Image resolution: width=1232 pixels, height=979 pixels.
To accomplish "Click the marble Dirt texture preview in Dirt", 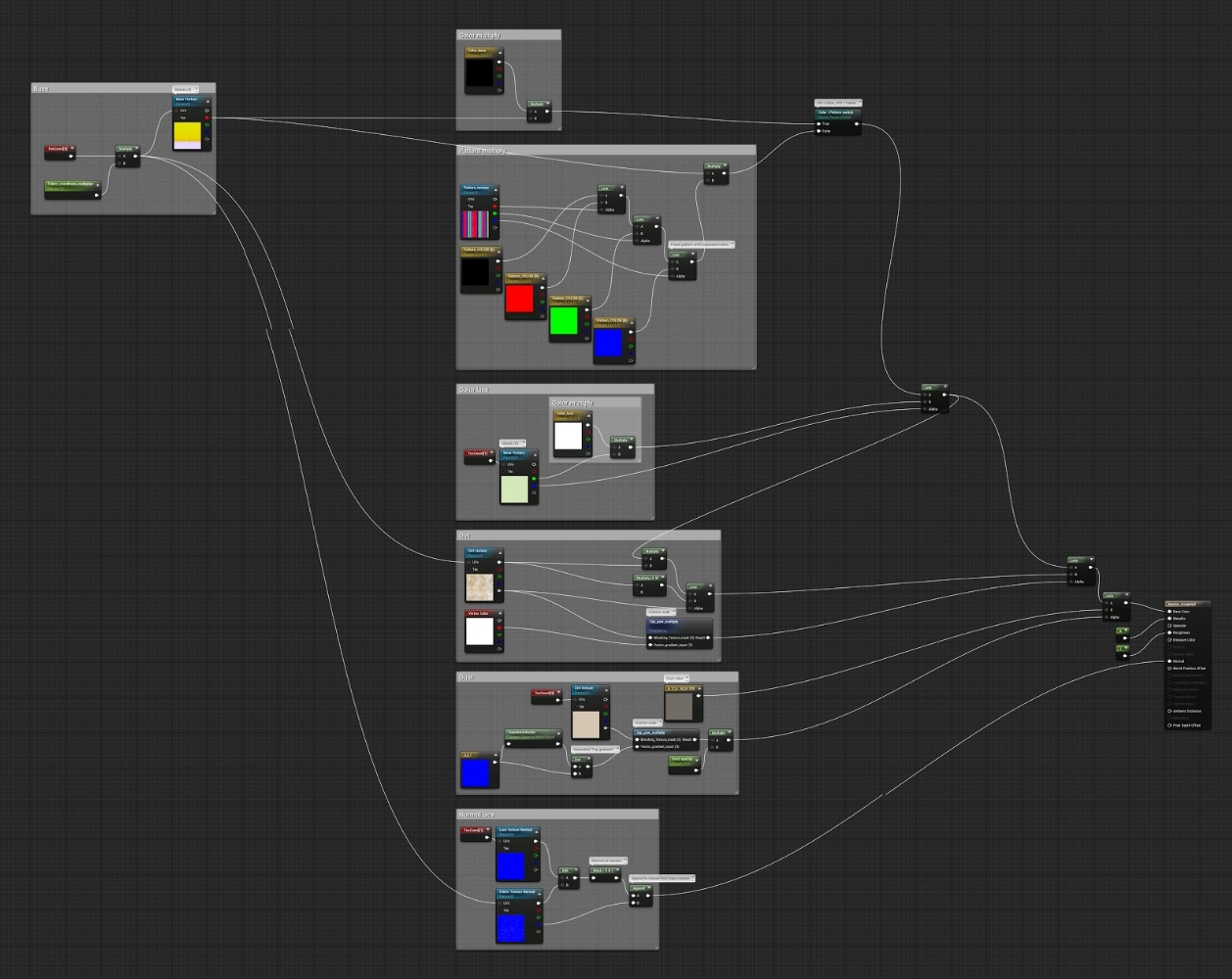I will tap(480, 587).
